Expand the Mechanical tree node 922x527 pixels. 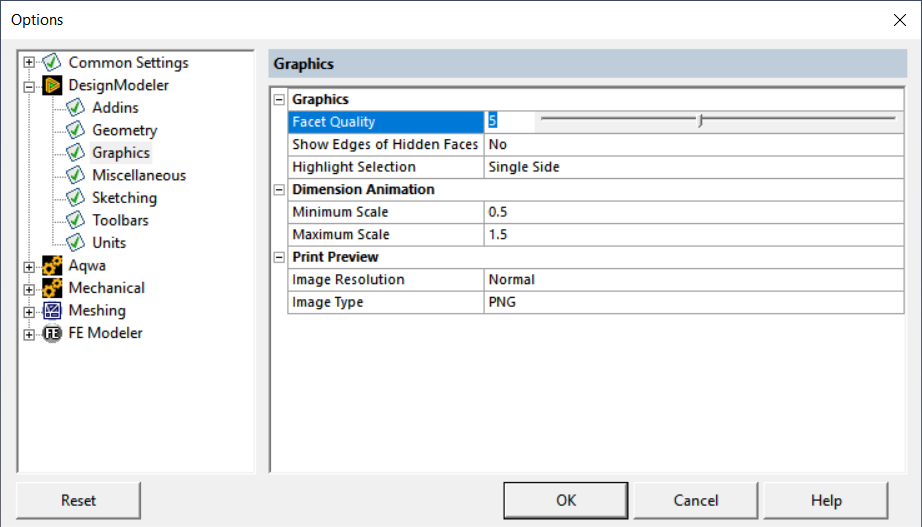click(29, 289)
